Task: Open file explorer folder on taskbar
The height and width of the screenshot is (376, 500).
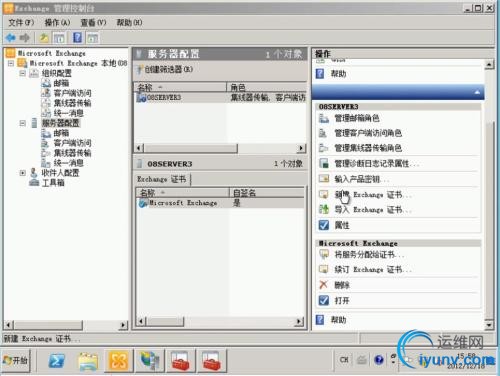Action: pos(87,361)
